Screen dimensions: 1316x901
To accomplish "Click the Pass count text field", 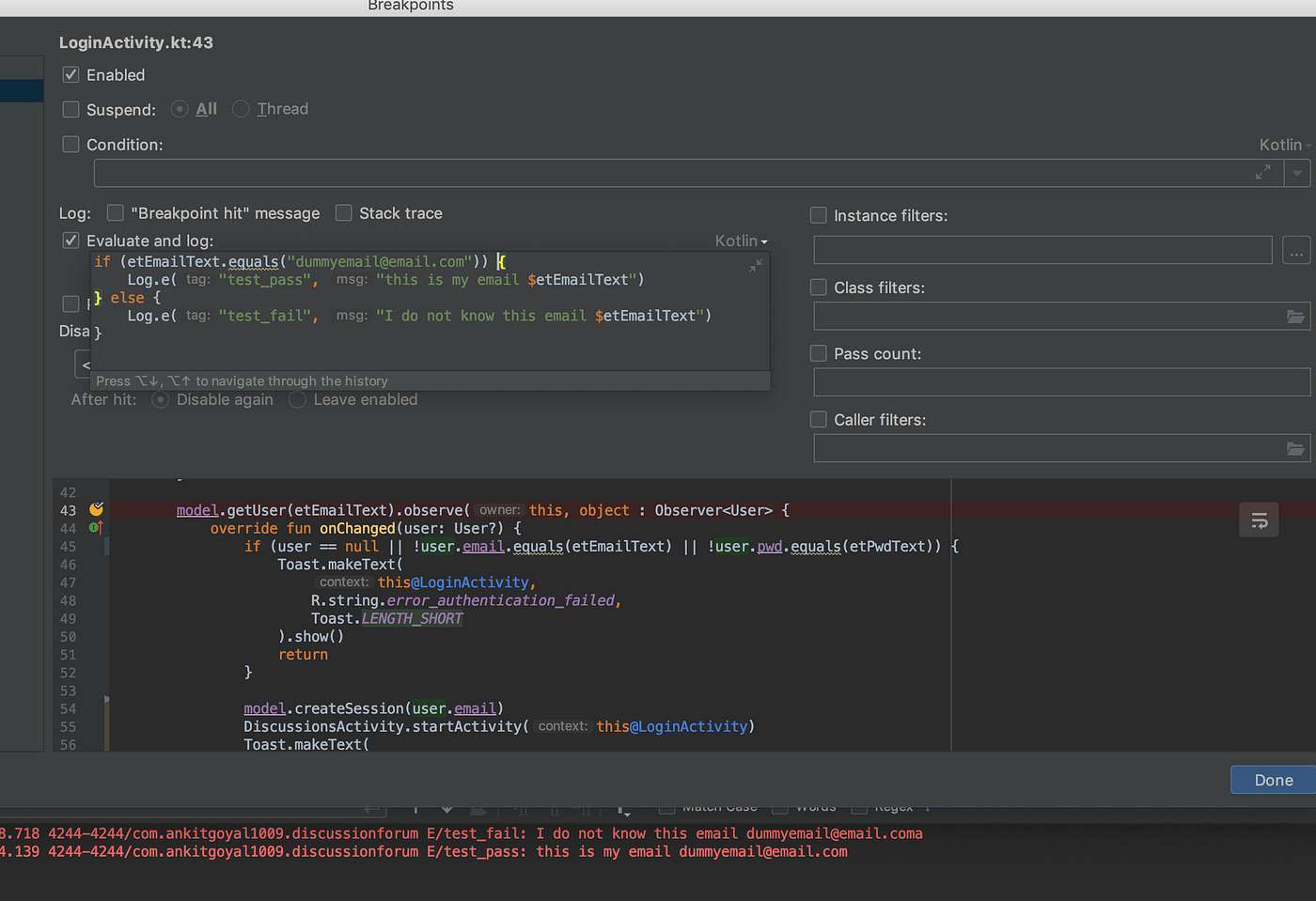I will tap(1062, 381).
